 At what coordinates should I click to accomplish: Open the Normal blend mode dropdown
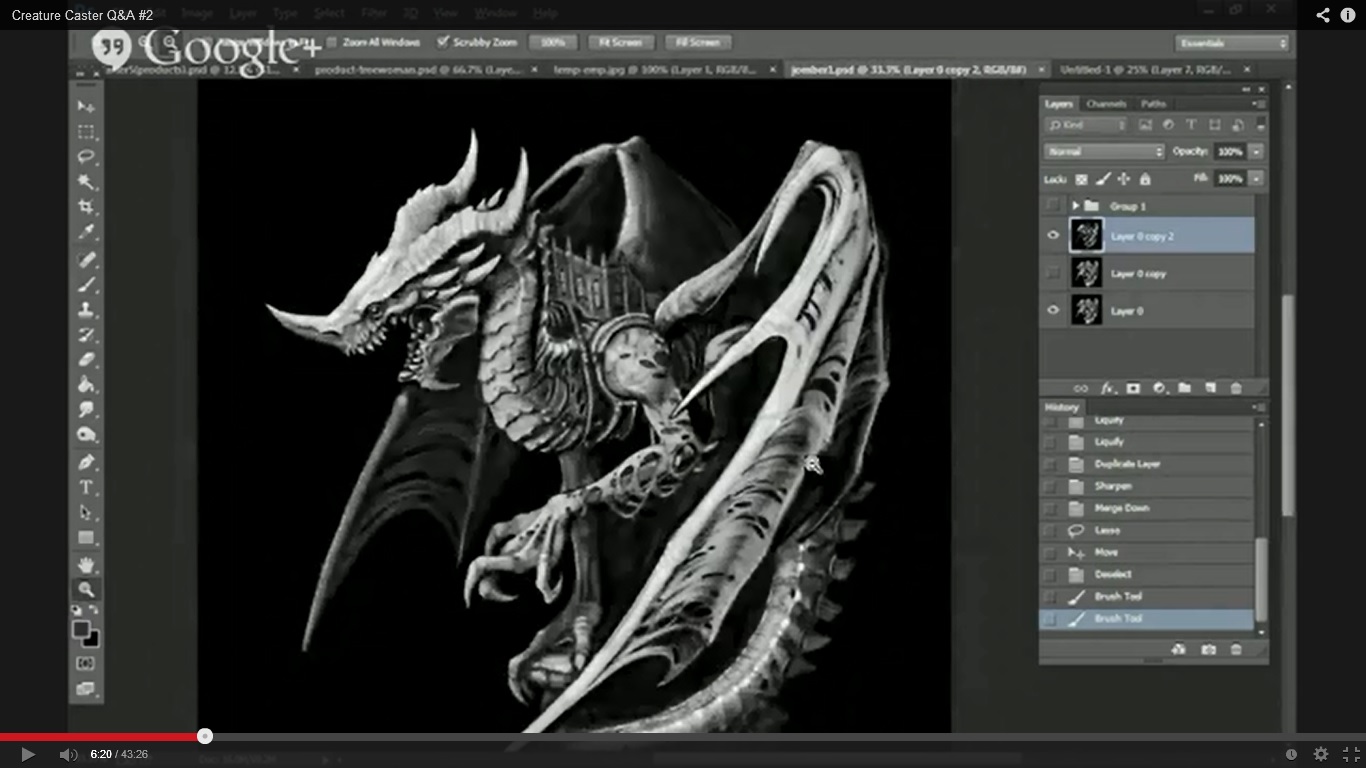[x=1104, y=152]
